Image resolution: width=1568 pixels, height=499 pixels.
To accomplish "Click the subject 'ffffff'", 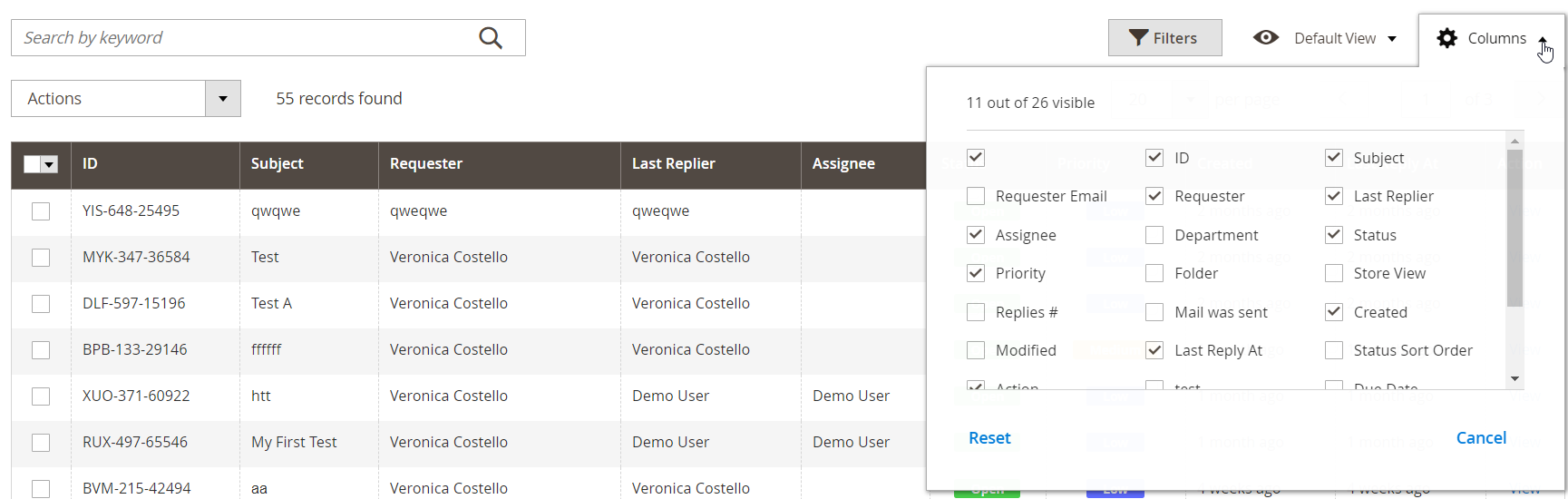I will (x=266, y=349).
